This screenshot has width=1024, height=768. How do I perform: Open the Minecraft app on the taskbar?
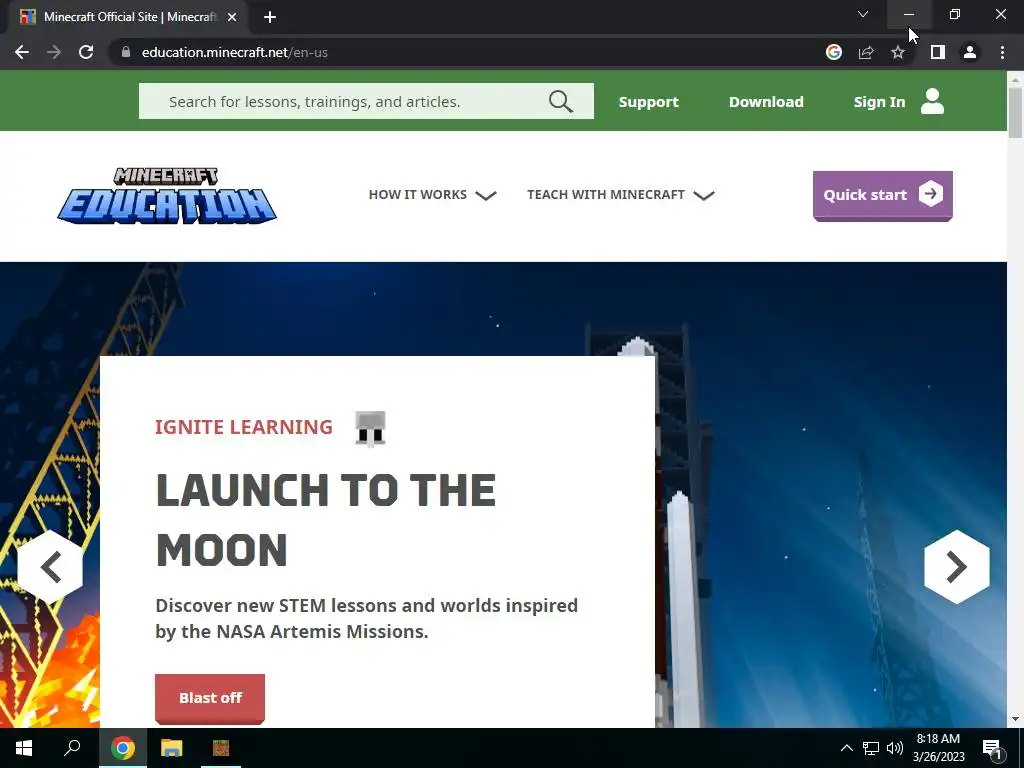click(221, 748)
